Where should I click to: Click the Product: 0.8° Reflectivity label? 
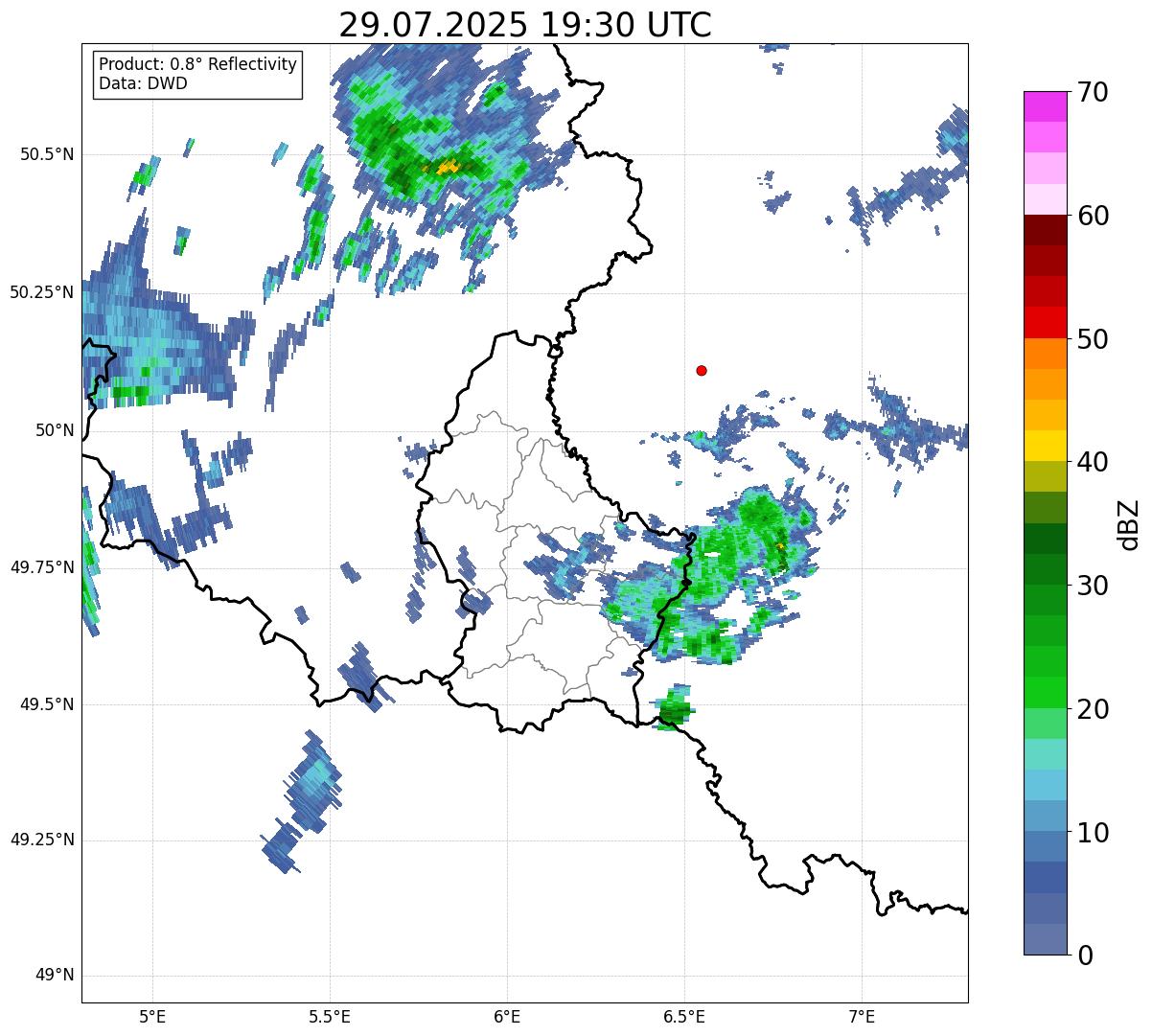(x=197, y=64)
